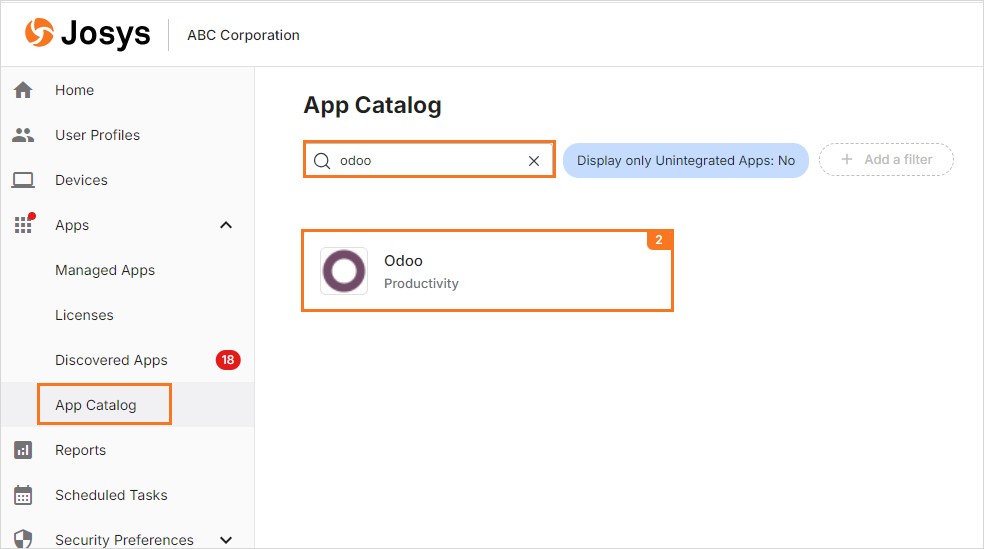The height and width of the screenshot is (549, 984).
Task: Go to User Profiles
Action: [97, 135]
